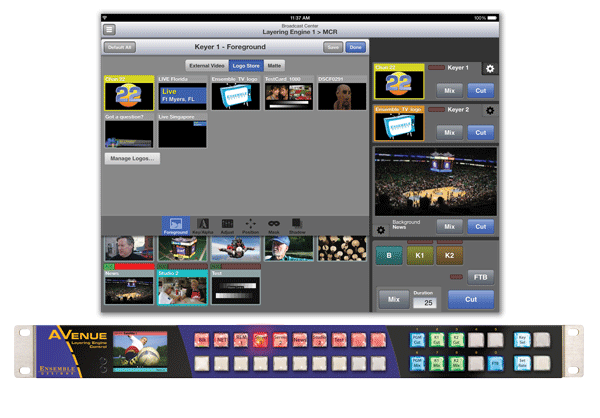The height and width of the screenshot is (418, 600).
Task: Switch to Matte tab
Action: pyautogui.click(x=274, y=66)
